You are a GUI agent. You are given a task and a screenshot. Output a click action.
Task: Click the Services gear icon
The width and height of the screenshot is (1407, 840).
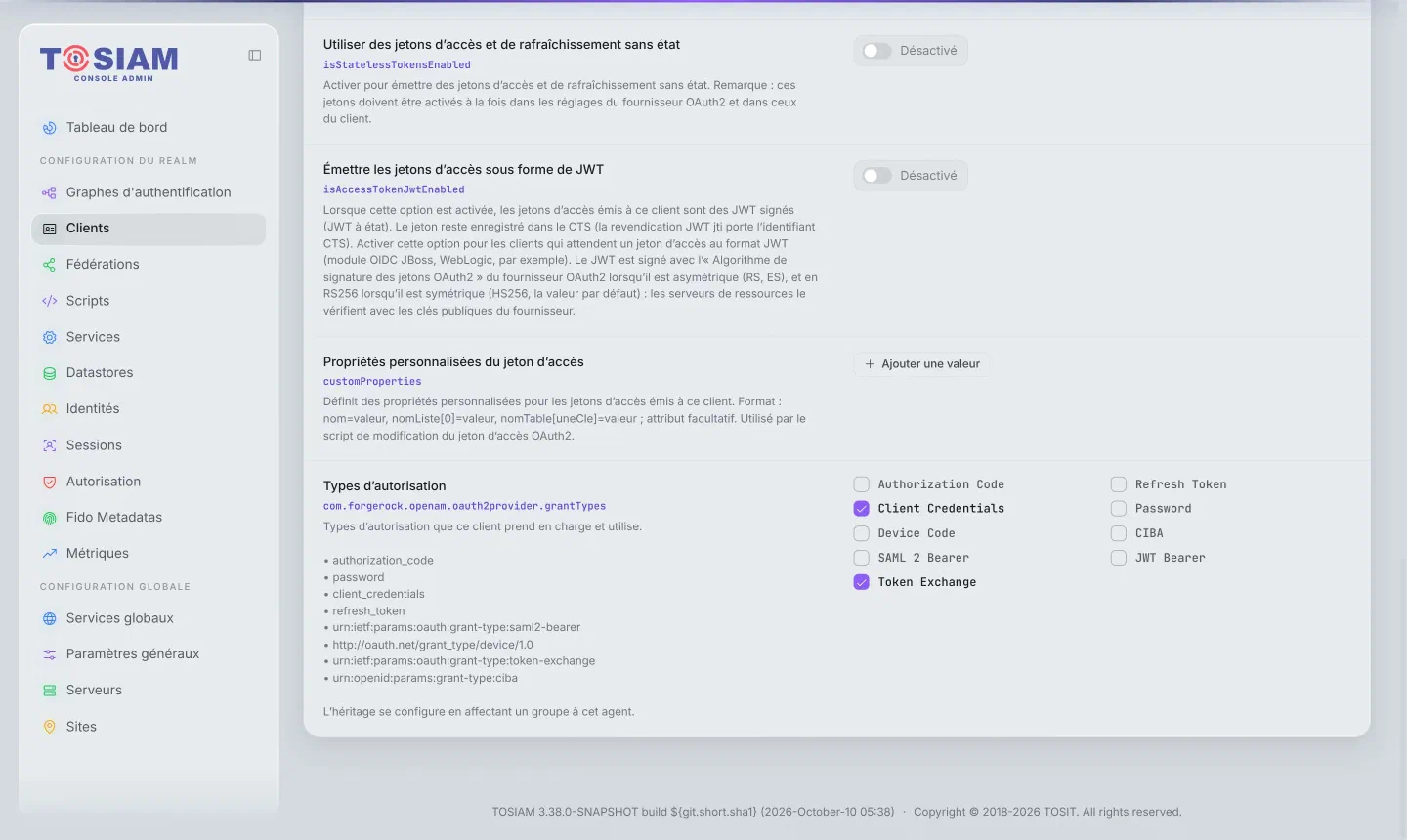tap(50, 337)
